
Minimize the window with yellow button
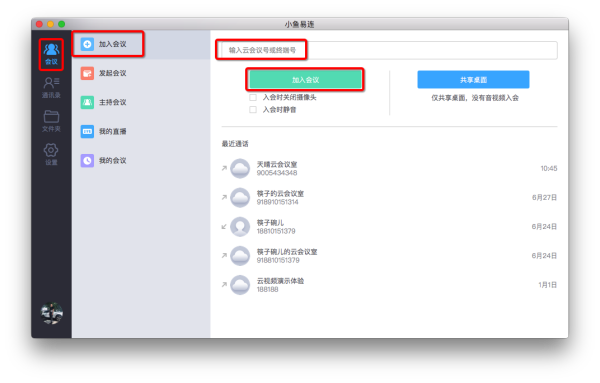50,24
